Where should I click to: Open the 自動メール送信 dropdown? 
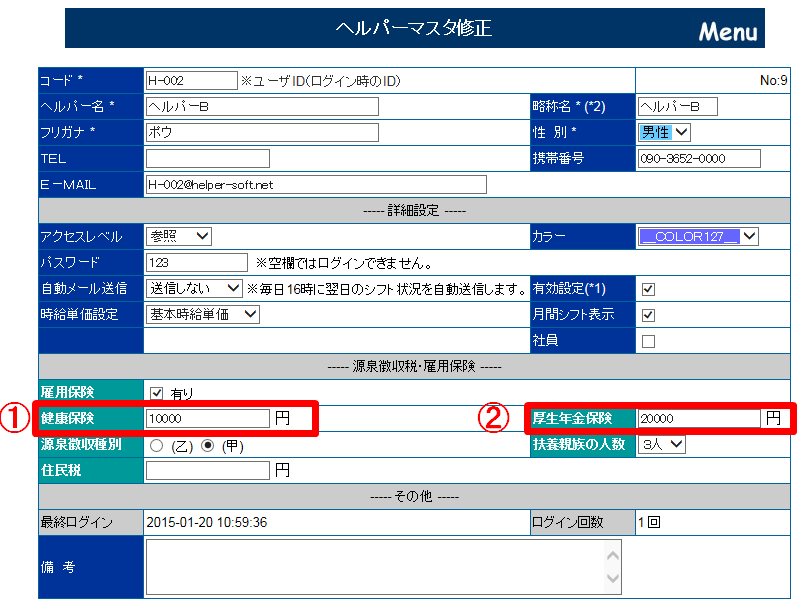[194, 289]
